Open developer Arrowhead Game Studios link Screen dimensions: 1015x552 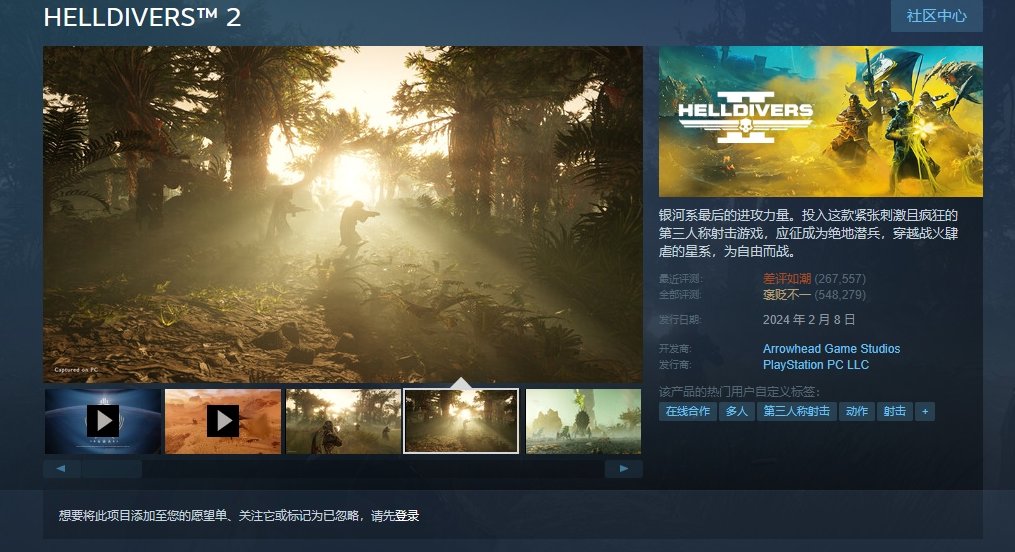click(x=831, y=348)
